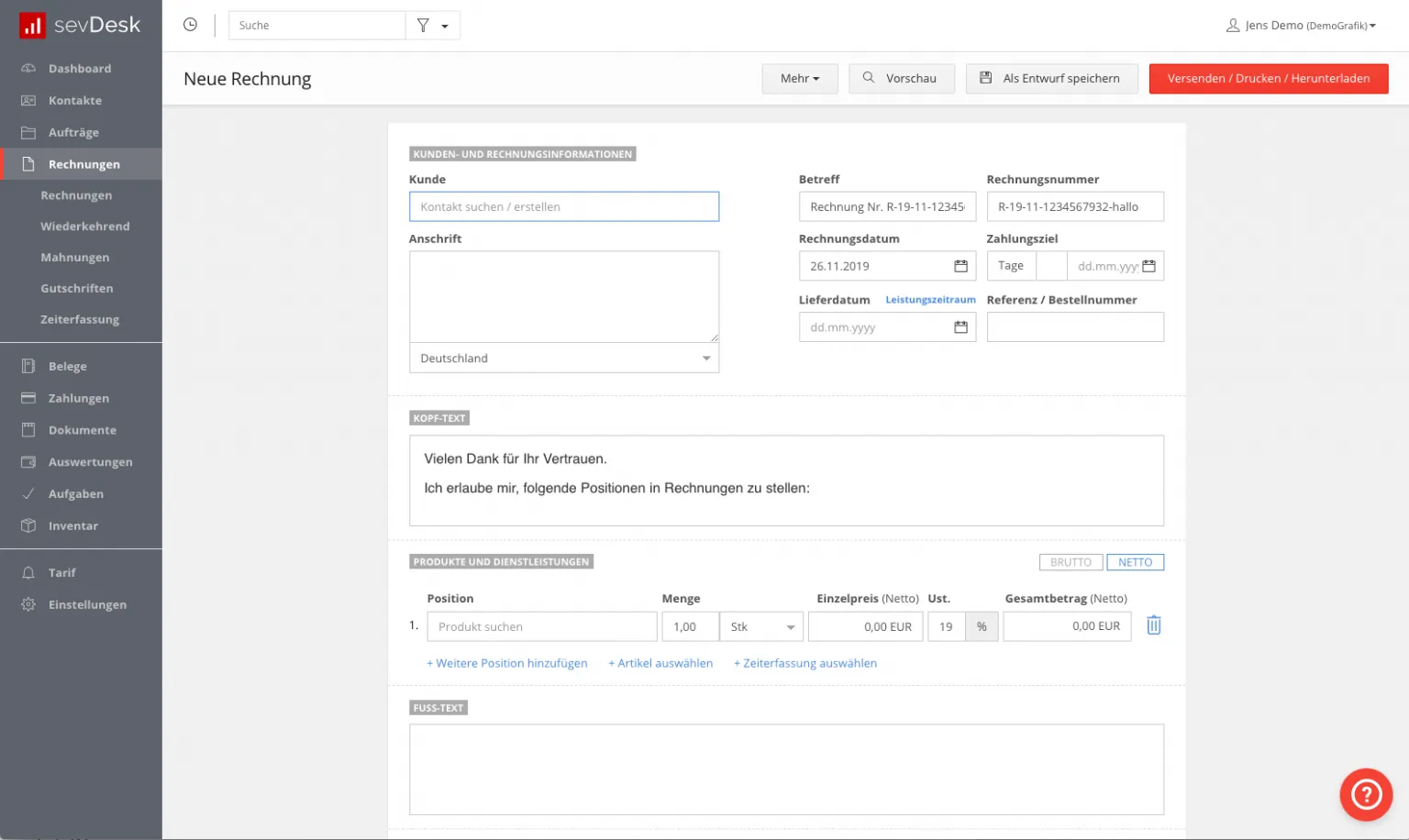Viewport: 1409px width, 840px height.
Task: Click + Artikel auswählen link
Action: (660, 663)
